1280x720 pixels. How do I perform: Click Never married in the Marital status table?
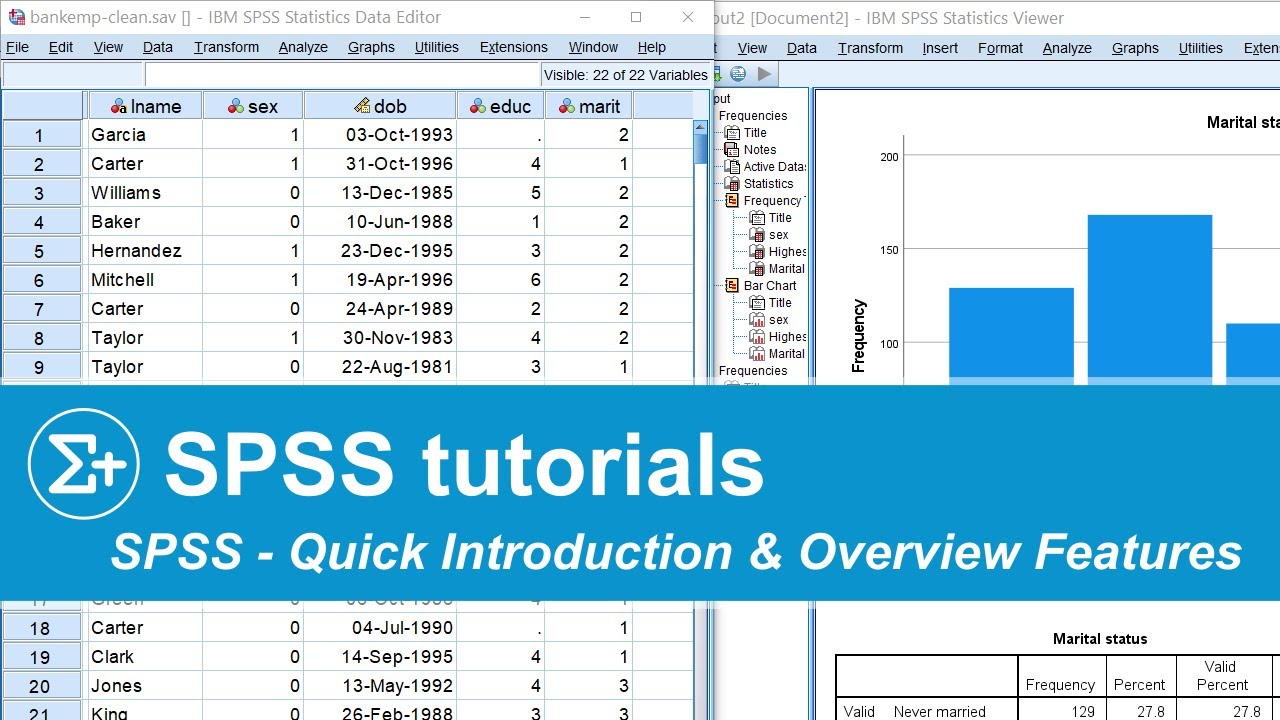[x=939, y=712]
